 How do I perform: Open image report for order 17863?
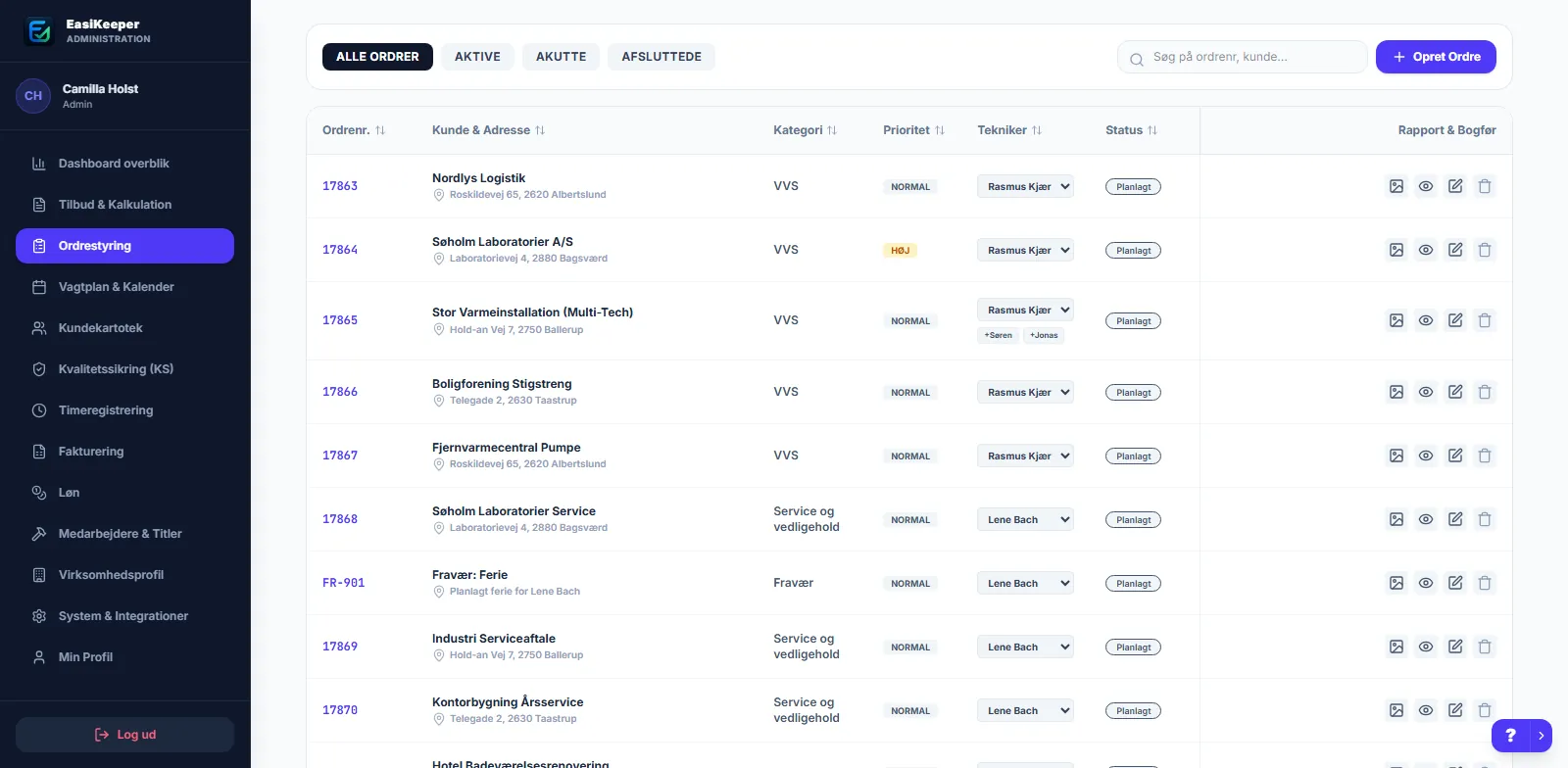[1396, 186]
